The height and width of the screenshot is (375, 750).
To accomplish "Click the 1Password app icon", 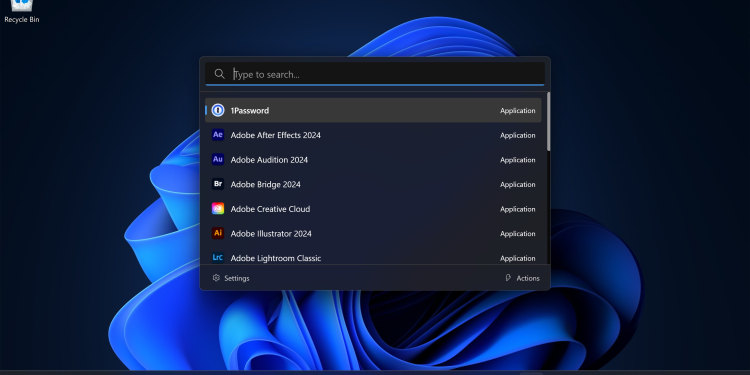I will 218,110.
